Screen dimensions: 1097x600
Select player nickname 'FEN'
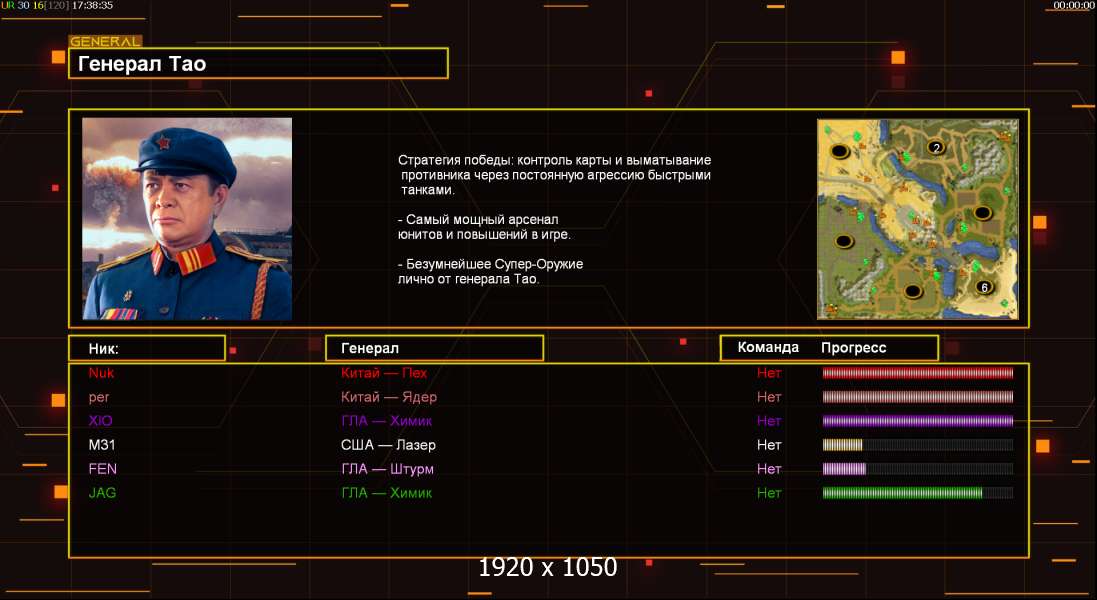coord(102,469)
